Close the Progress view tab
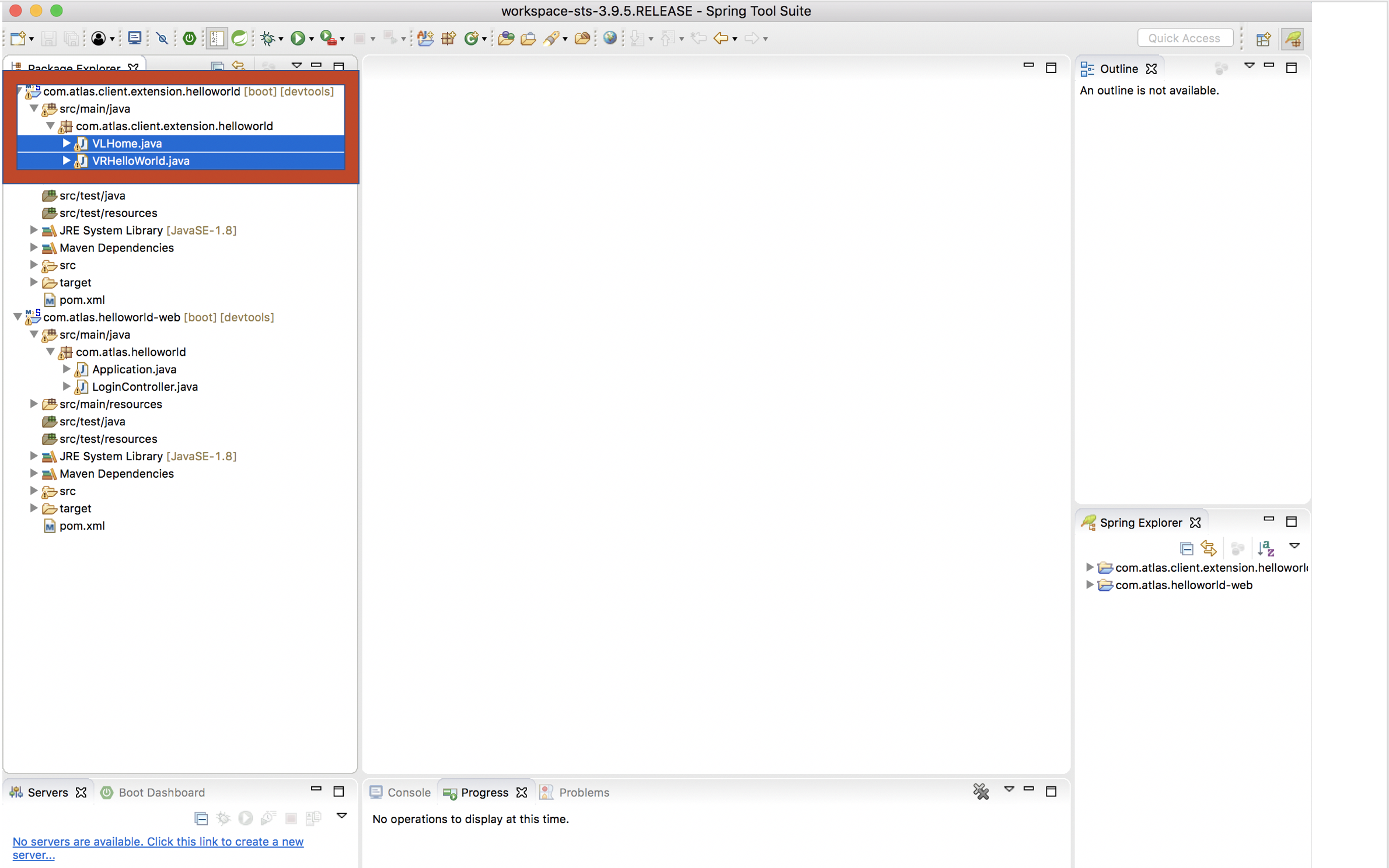The image size is (1389, 868). 522,792
